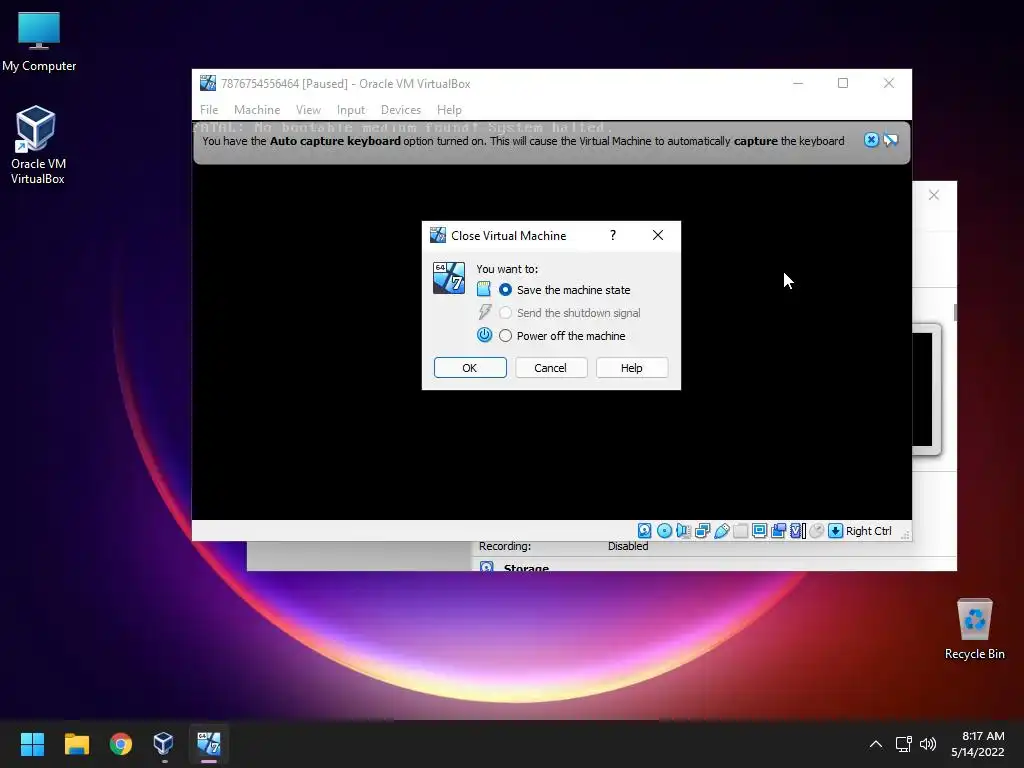Viewport: 1024px width, 768px height.
Task: Open File Explorer from the taskbar
Action: point(76,743)
